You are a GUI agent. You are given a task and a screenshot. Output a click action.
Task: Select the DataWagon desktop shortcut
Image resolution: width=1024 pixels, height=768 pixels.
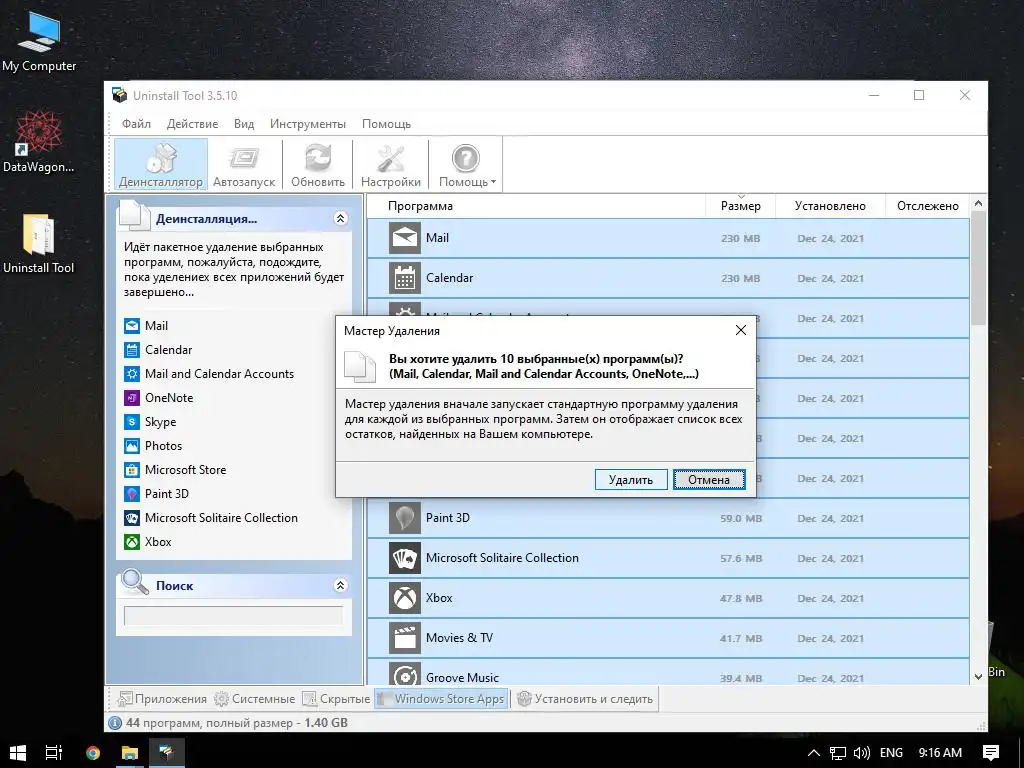point(39,141)
